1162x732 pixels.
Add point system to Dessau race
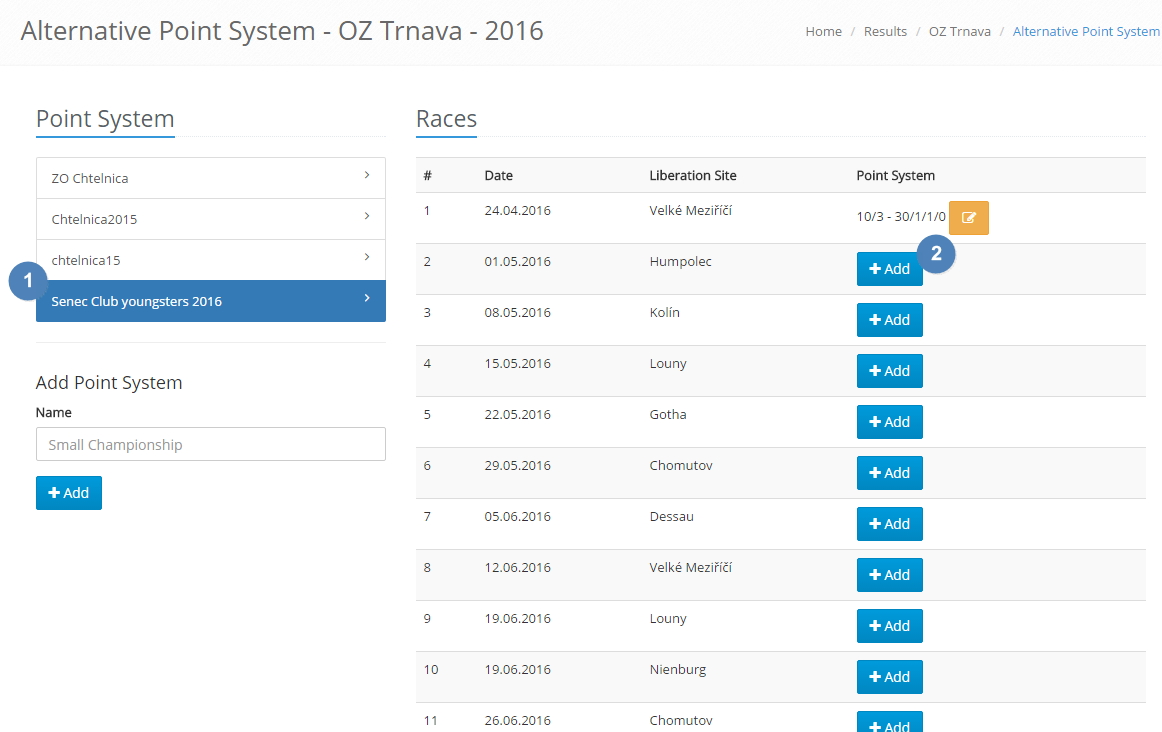tap(889, 524)
